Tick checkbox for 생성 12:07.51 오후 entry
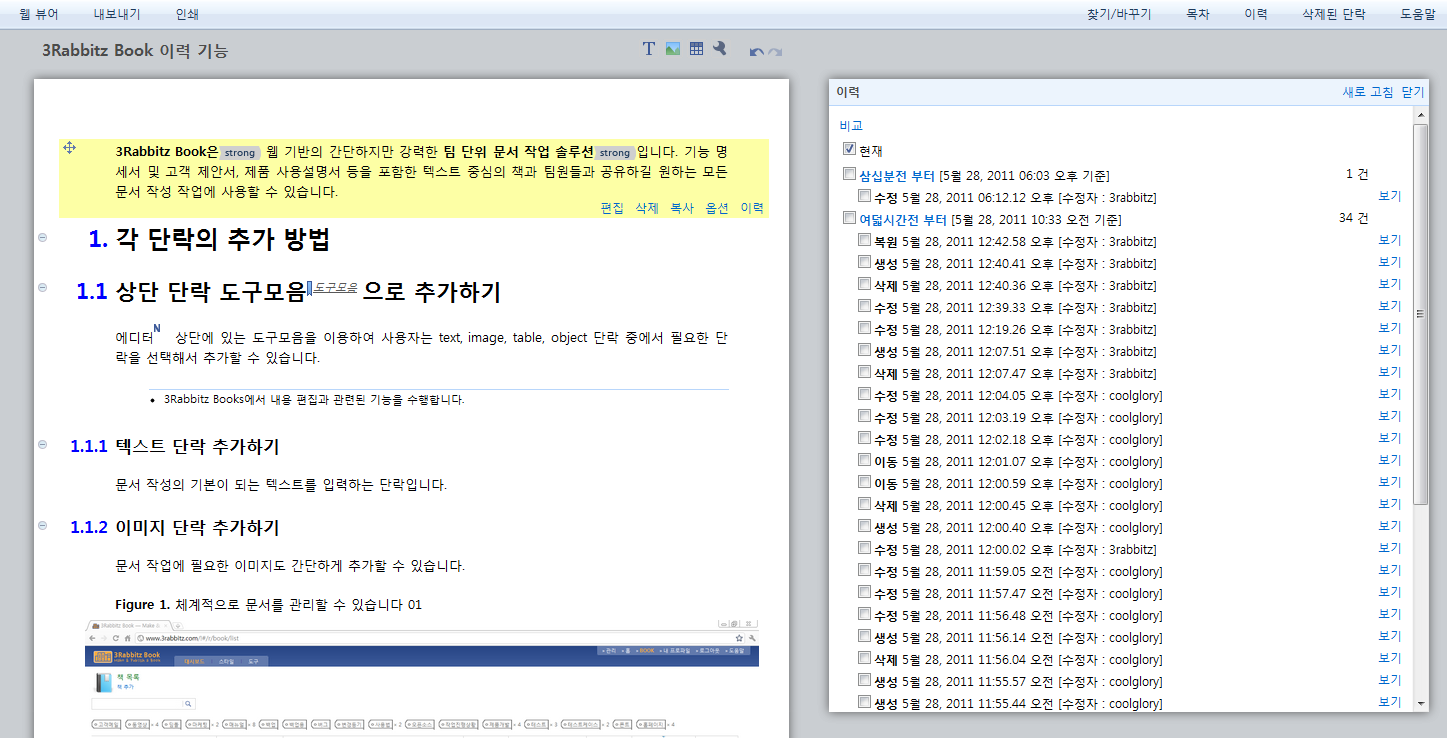Screen dimensions: 1447x738 tap(865, 350)
